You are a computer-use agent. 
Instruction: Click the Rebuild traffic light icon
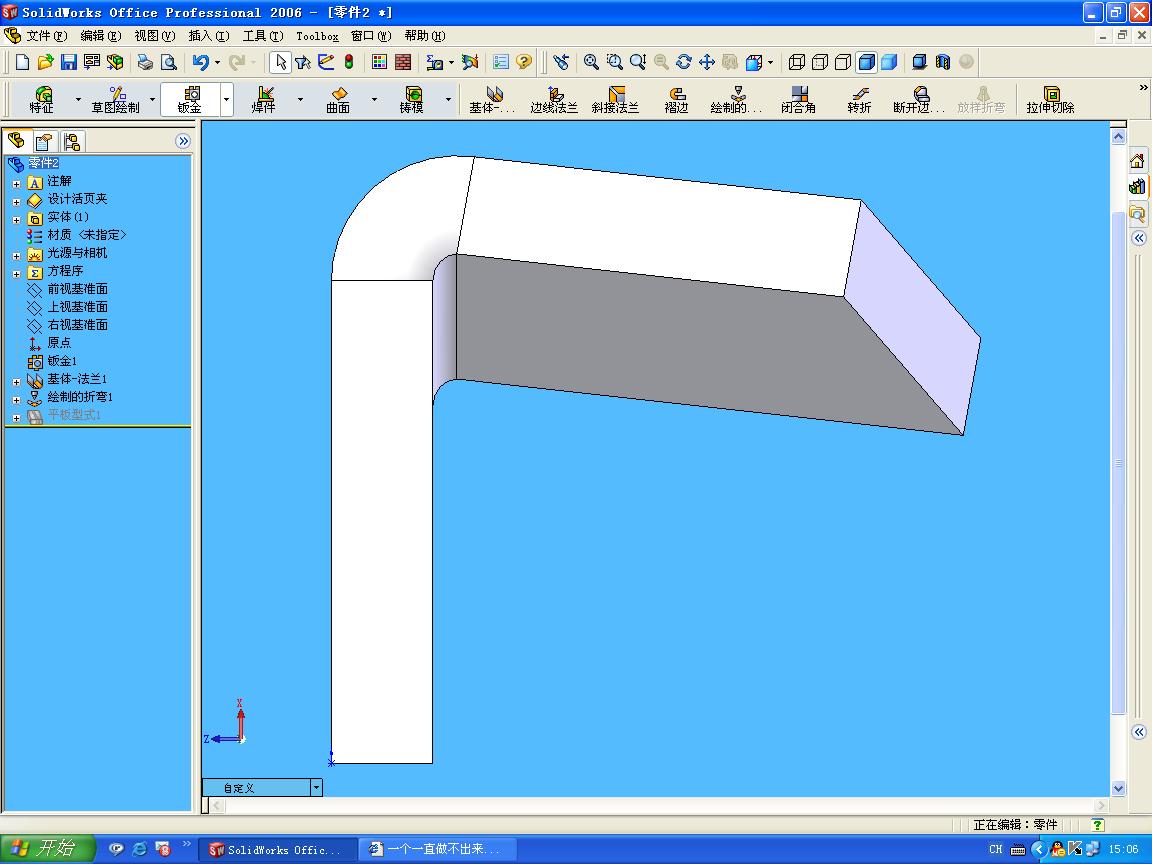click(x=349, y=62)
